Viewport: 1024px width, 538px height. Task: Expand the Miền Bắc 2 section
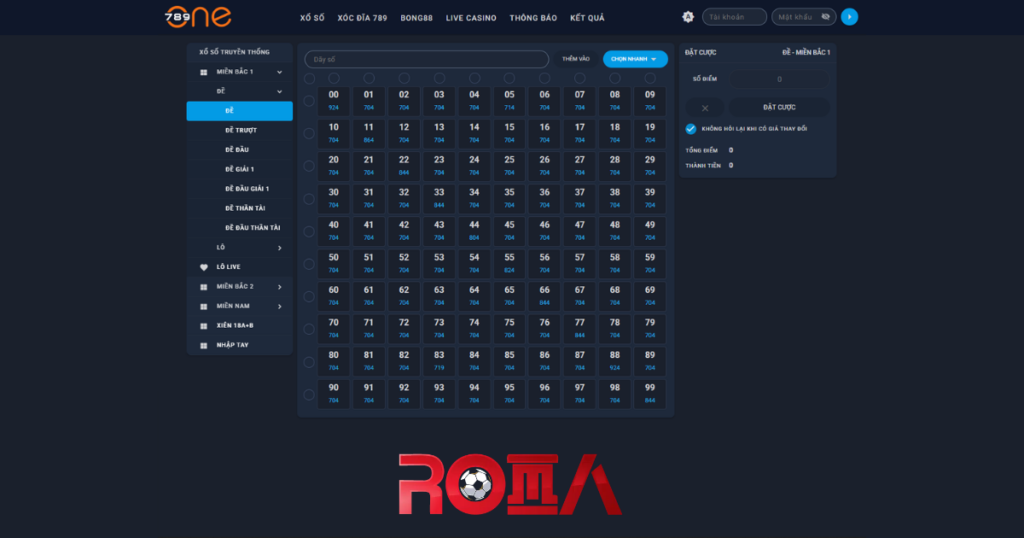tap(280, 287)
